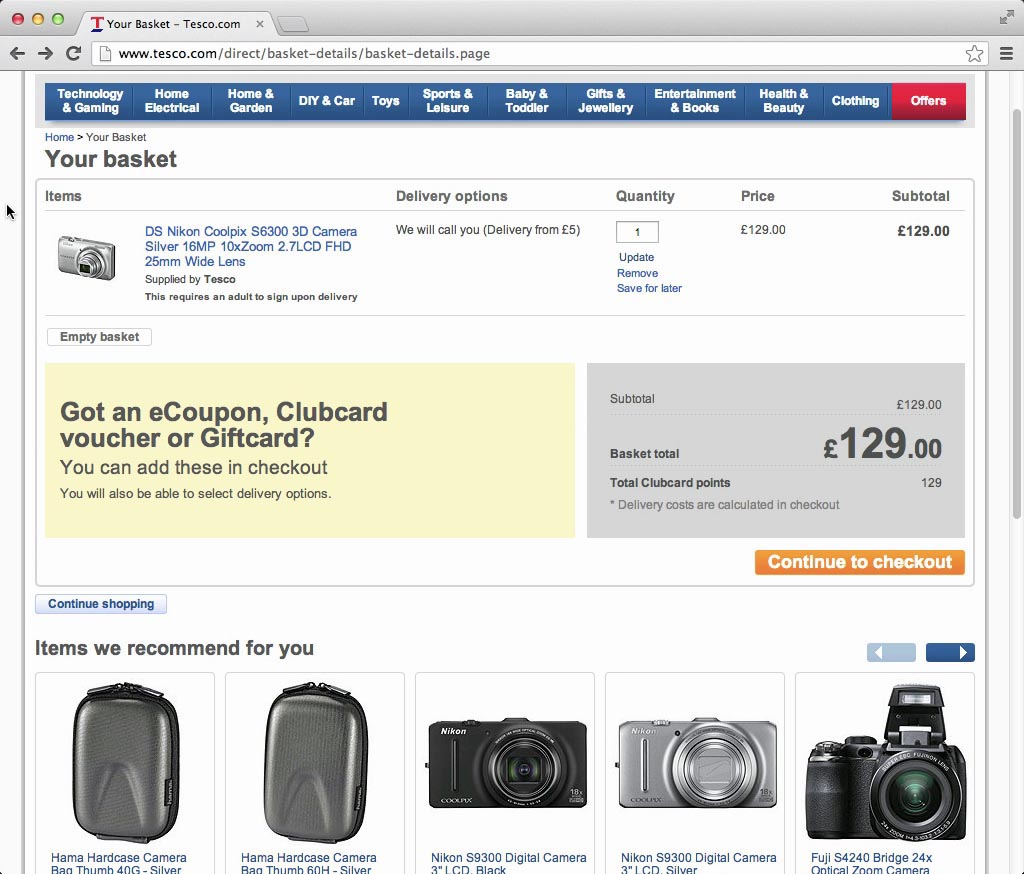Click the browser back arrow

[17, 54]
